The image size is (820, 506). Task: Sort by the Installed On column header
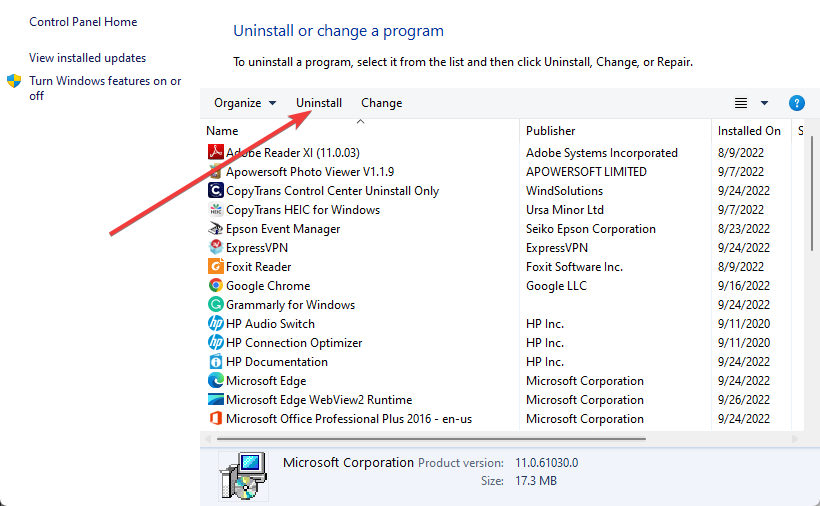tap(751, 131)
